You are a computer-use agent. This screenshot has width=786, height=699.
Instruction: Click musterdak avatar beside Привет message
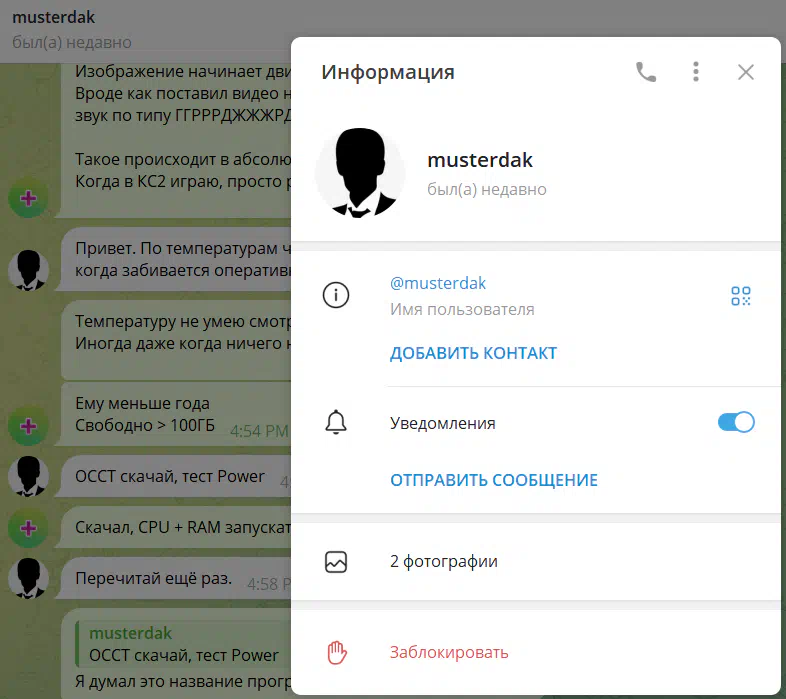point(28,270)
